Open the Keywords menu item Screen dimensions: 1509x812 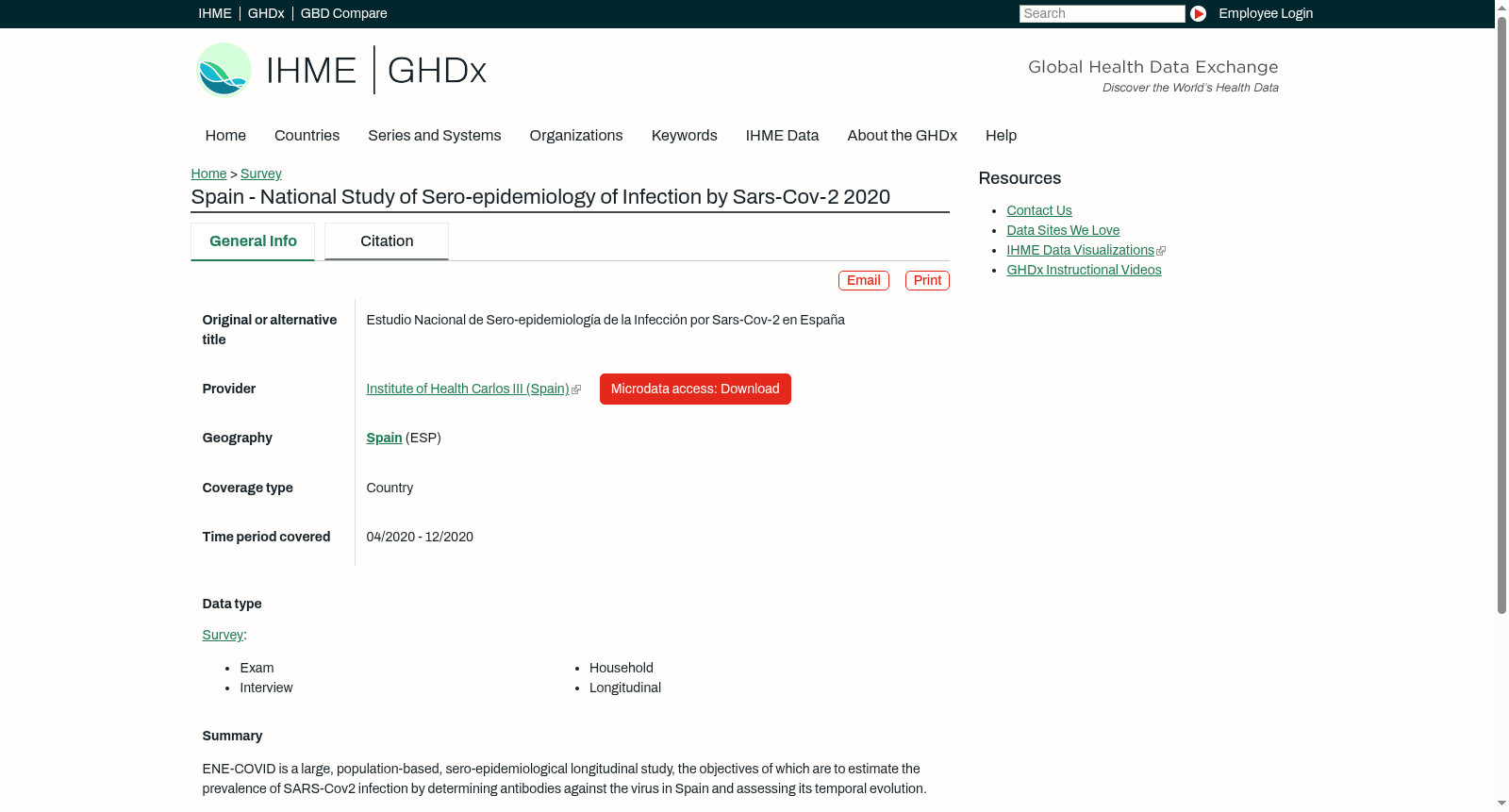[685, 136]
